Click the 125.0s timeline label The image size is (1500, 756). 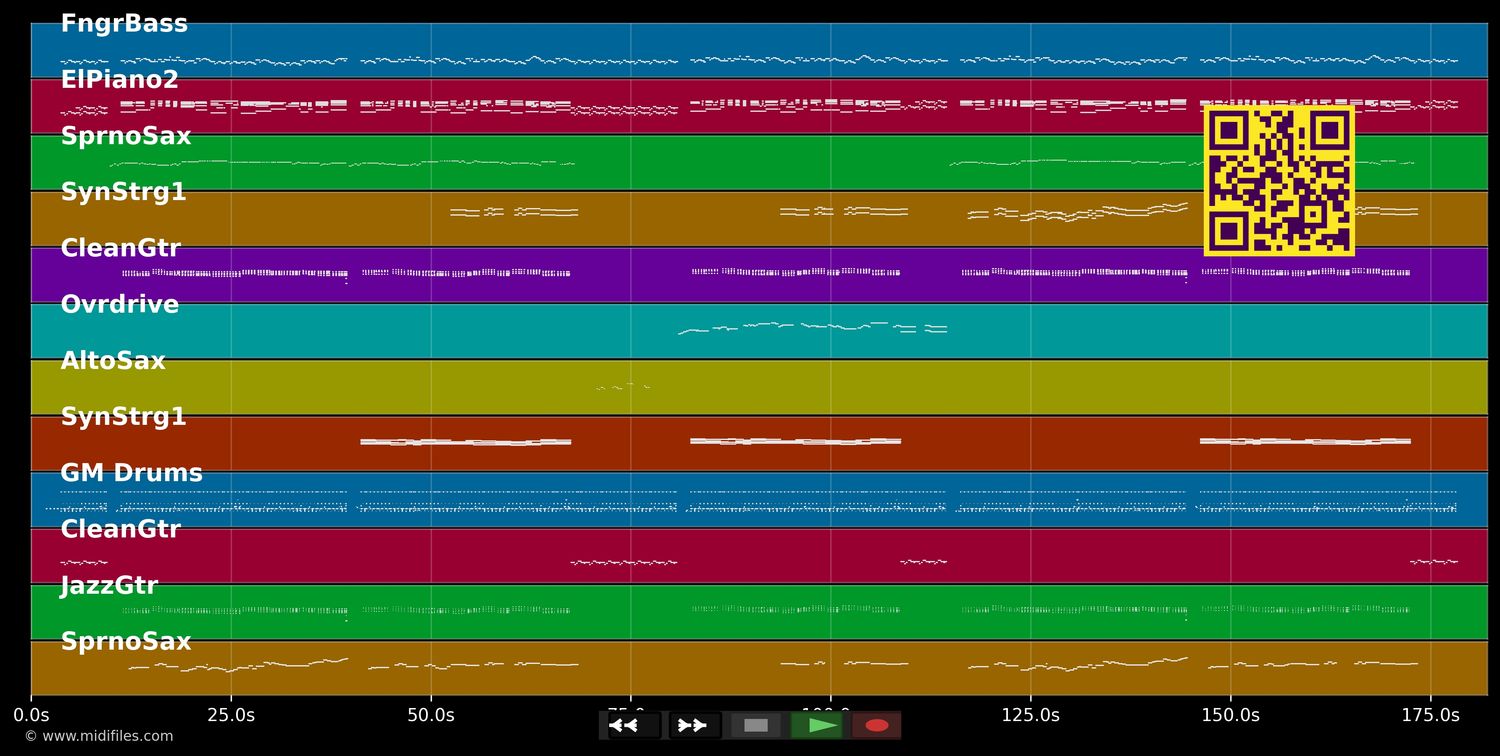tap(1030, 715)
